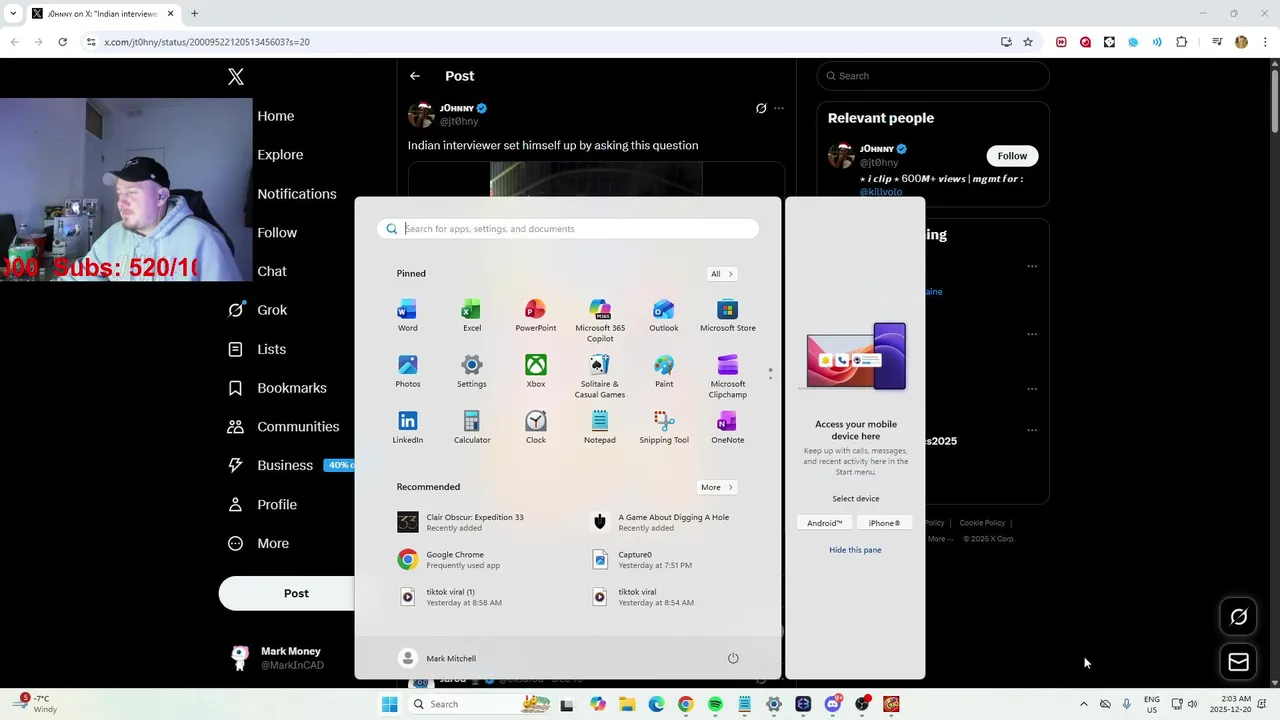1280x720 pixels.
Task: Launch the Calculator app
Action: pos(472,427)
